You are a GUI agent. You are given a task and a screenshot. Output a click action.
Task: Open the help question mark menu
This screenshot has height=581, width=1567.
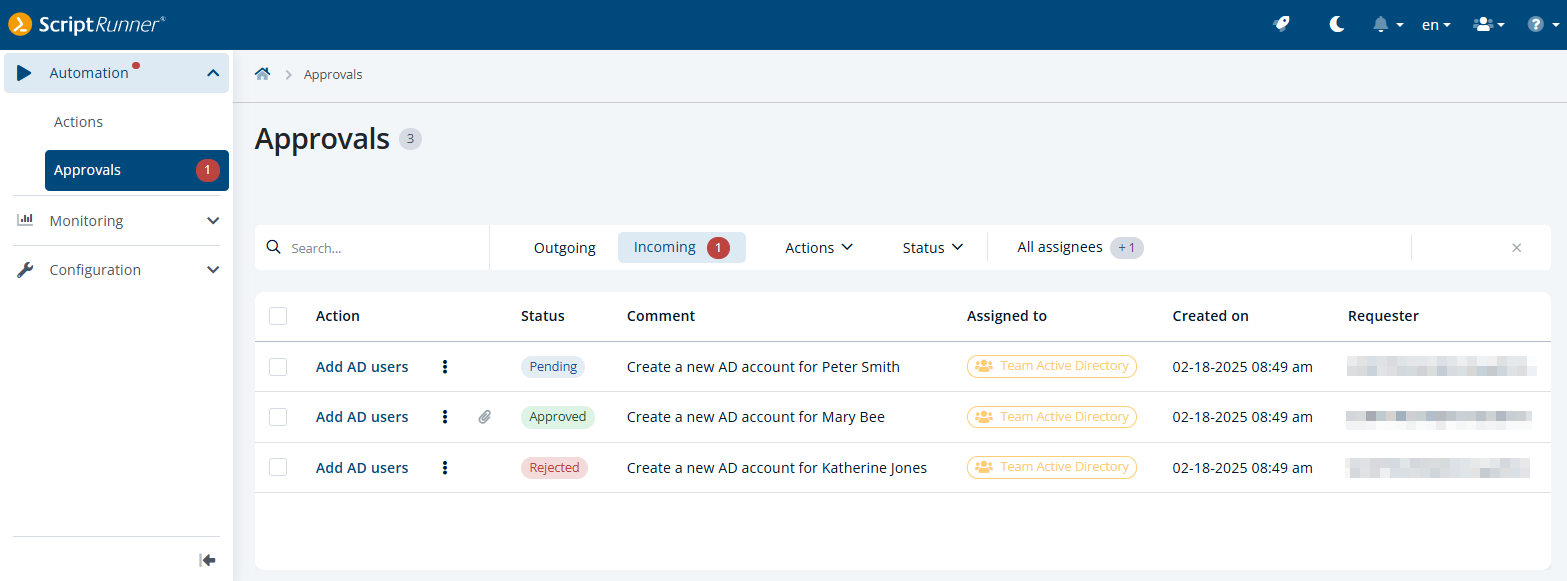(x=1541, y=24)
